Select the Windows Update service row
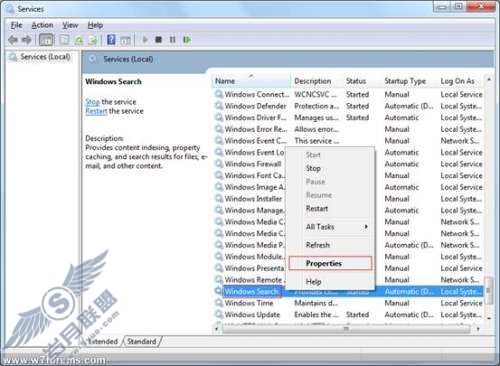 [x=349, y=315]
